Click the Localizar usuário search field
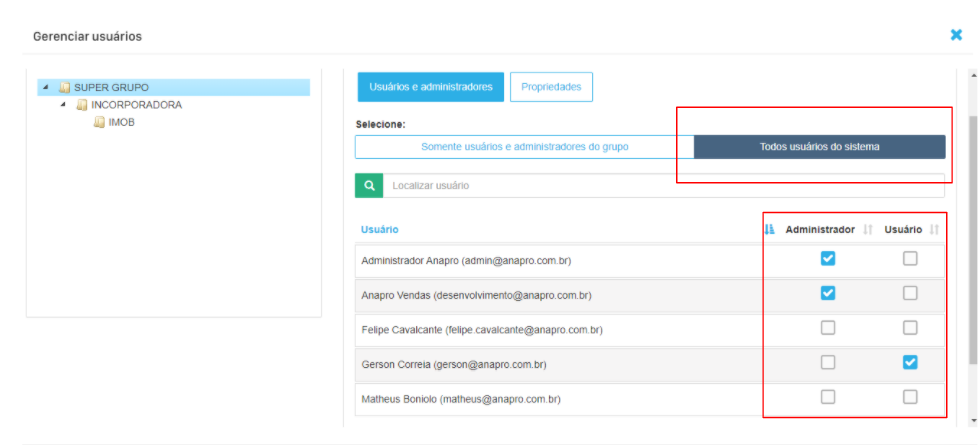 tap(660, 185)
